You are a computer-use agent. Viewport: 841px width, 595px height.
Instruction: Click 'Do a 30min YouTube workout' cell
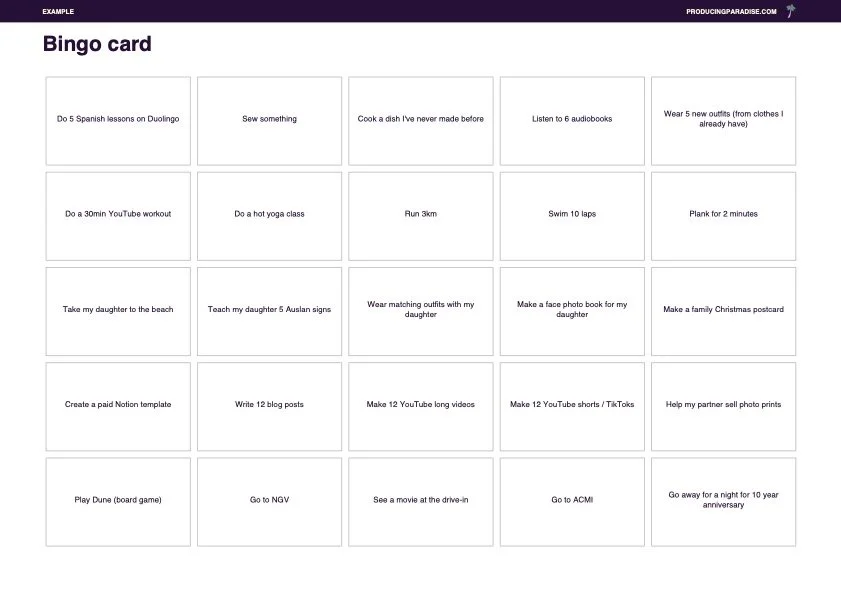click(118, 216)
